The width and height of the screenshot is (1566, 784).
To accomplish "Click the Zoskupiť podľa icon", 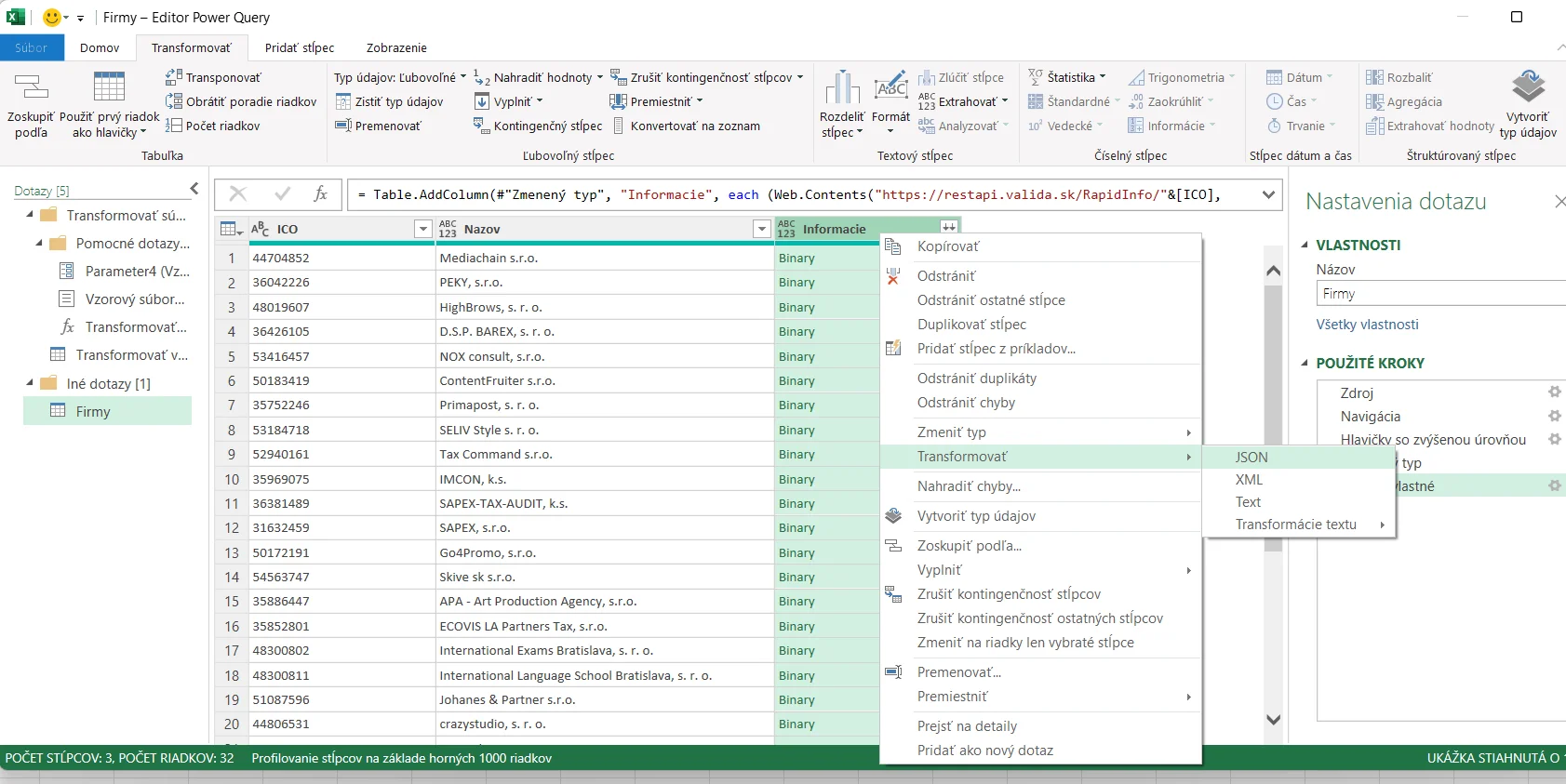I will point(32,87).
